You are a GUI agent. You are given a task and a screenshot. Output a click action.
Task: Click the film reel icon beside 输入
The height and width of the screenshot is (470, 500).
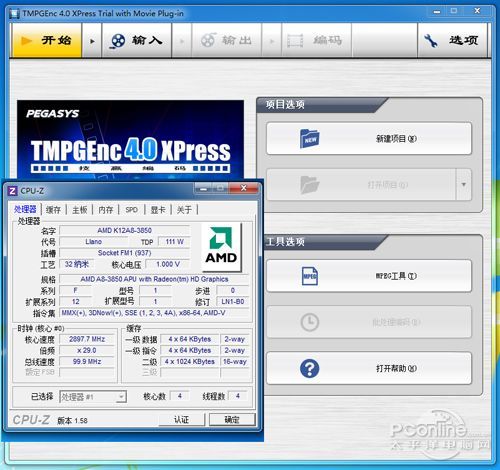click(x=118, y=41)
